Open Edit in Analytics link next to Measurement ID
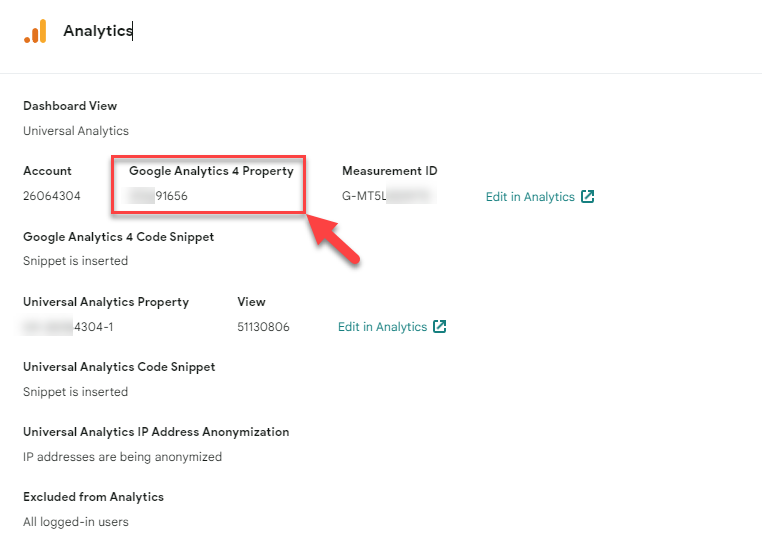Viewport: 762px width, 544px height. pyautogui.click(x=530, y=197)
